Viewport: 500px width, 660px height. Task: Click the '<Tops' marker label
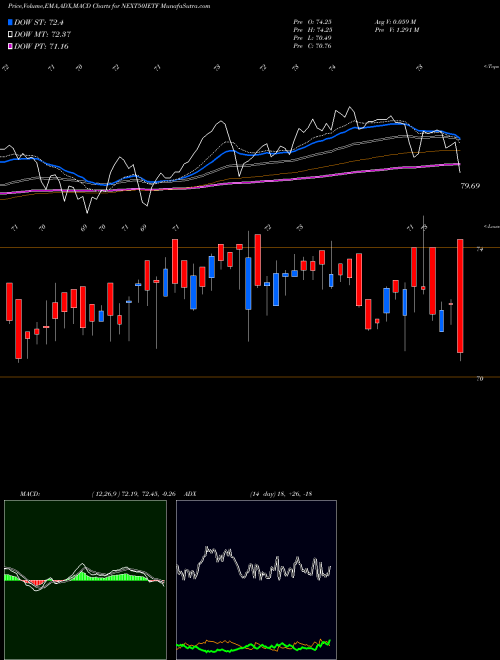tap(491, 67)
